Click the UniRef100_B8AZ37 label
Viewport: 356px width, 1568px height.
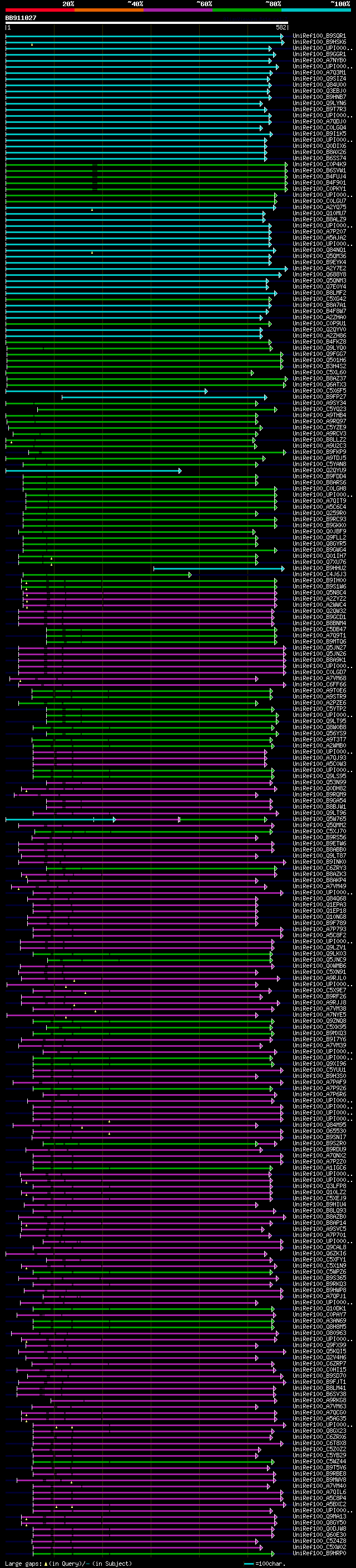tap(319, 379)
